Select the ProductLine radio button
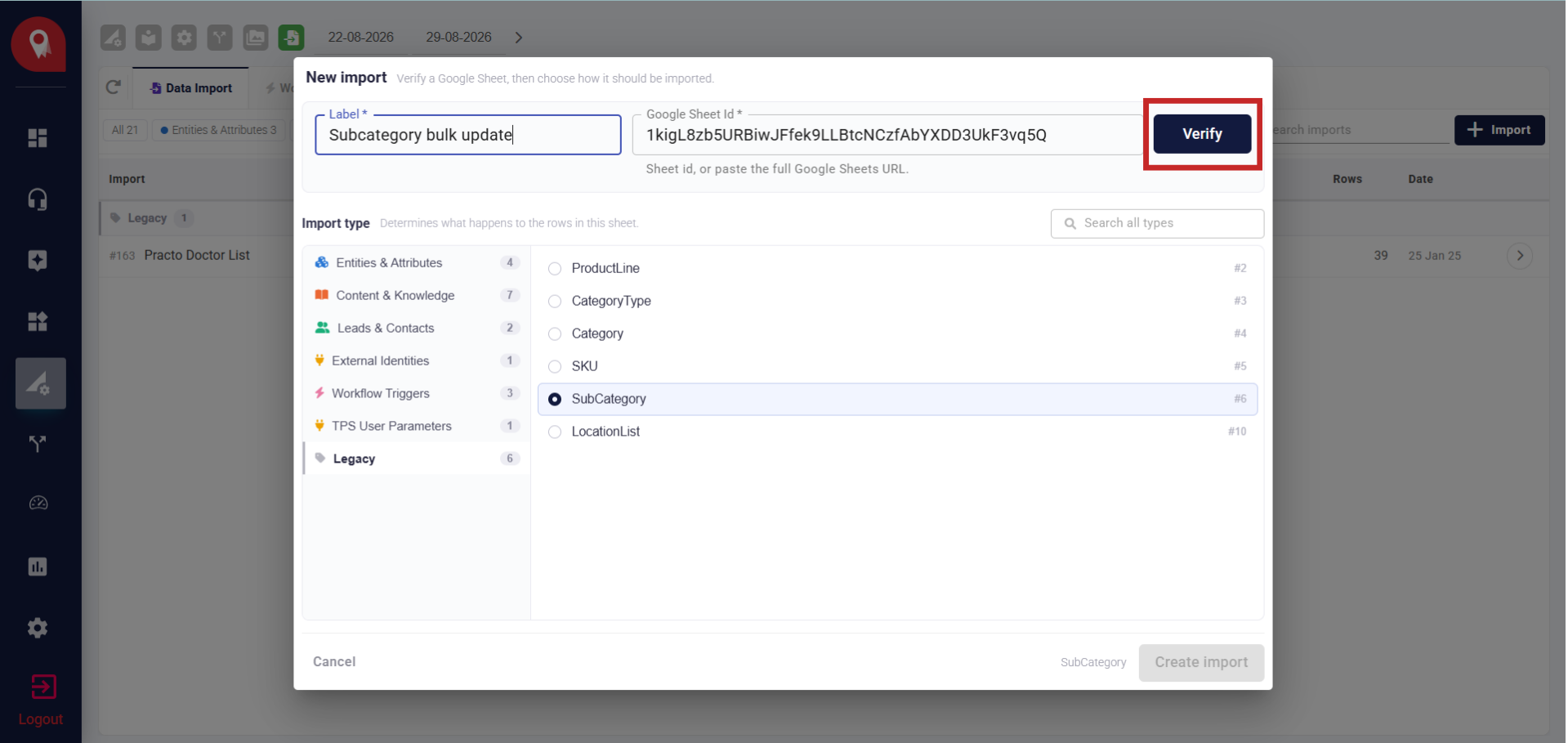 555,269
